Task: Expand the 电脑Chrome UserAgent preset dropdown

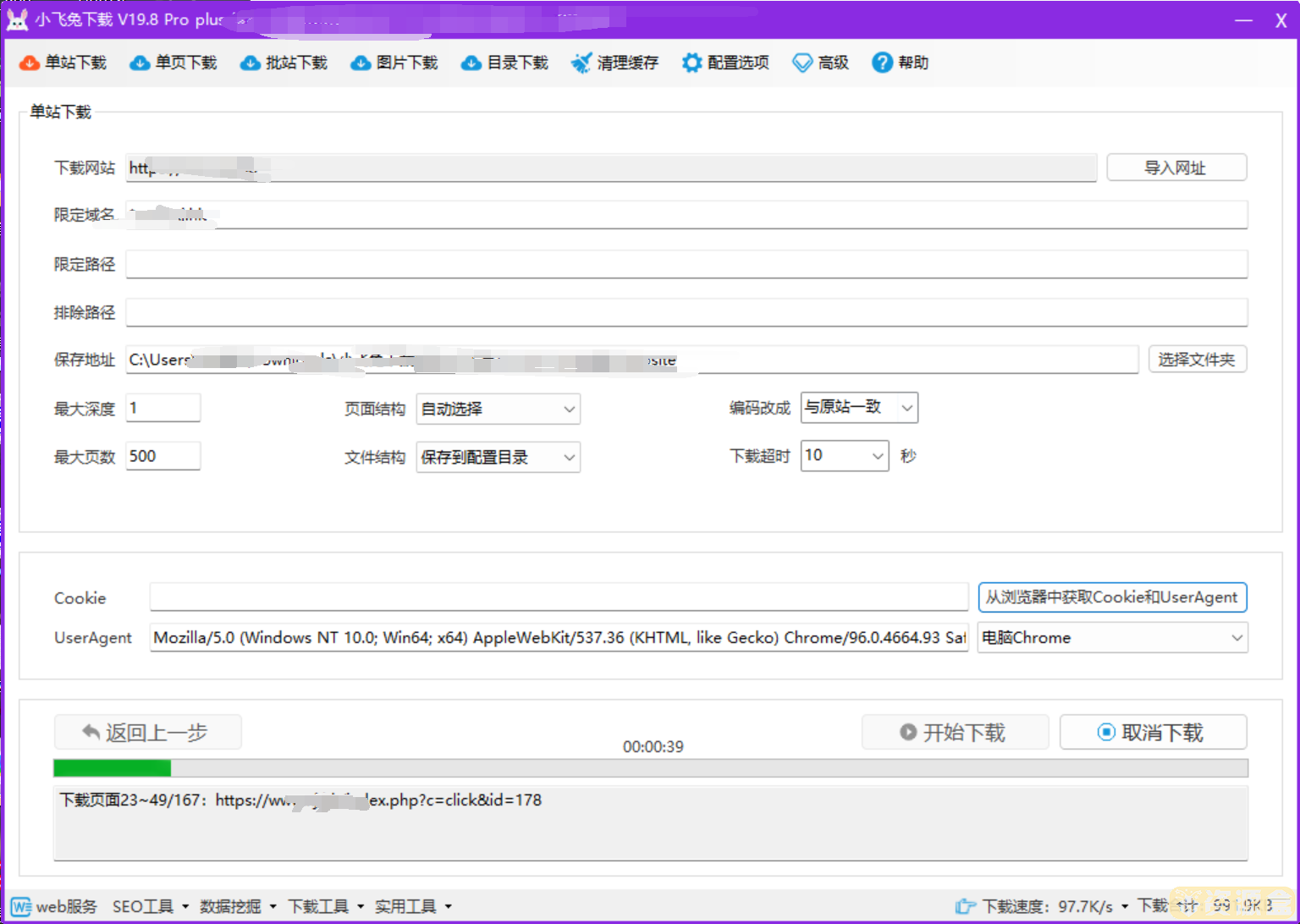Action: (x=1112, y=638)
